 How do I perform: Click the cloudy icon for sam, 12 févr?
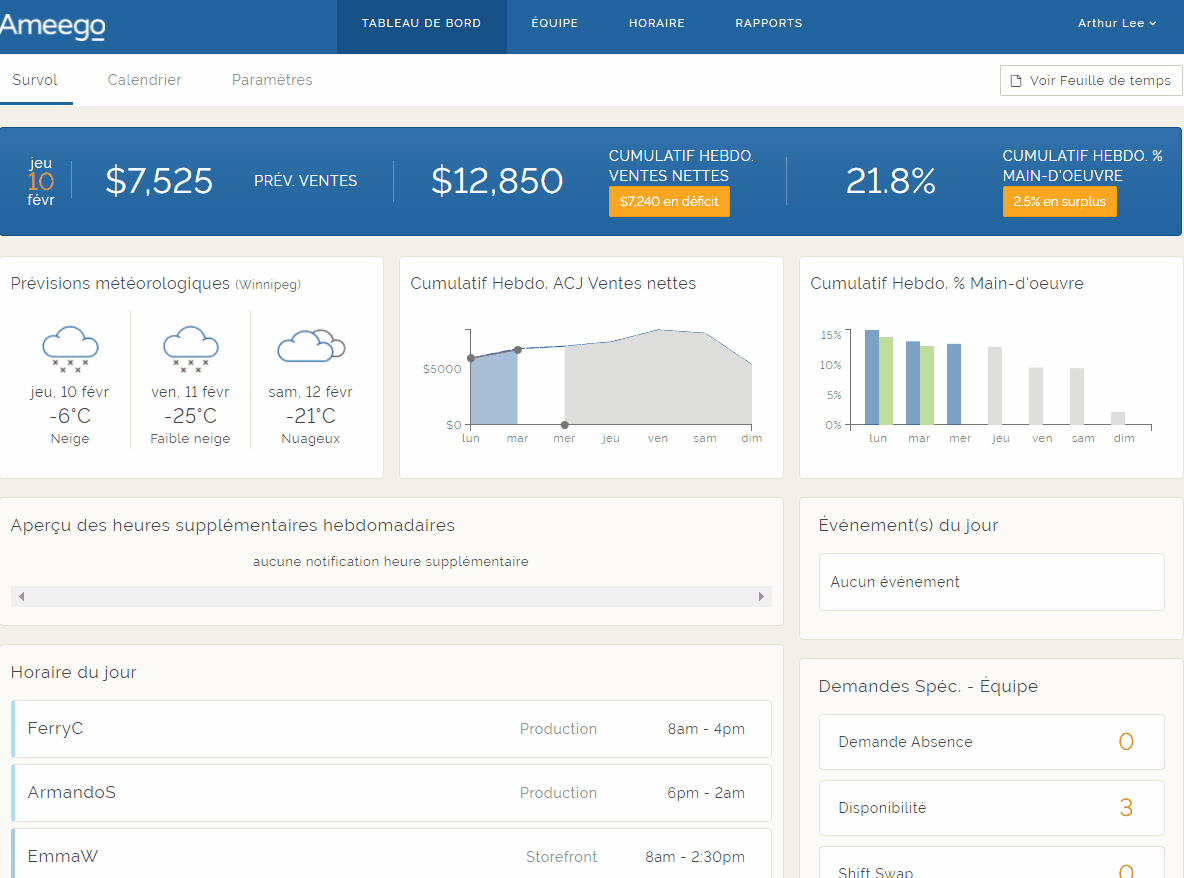310,346
